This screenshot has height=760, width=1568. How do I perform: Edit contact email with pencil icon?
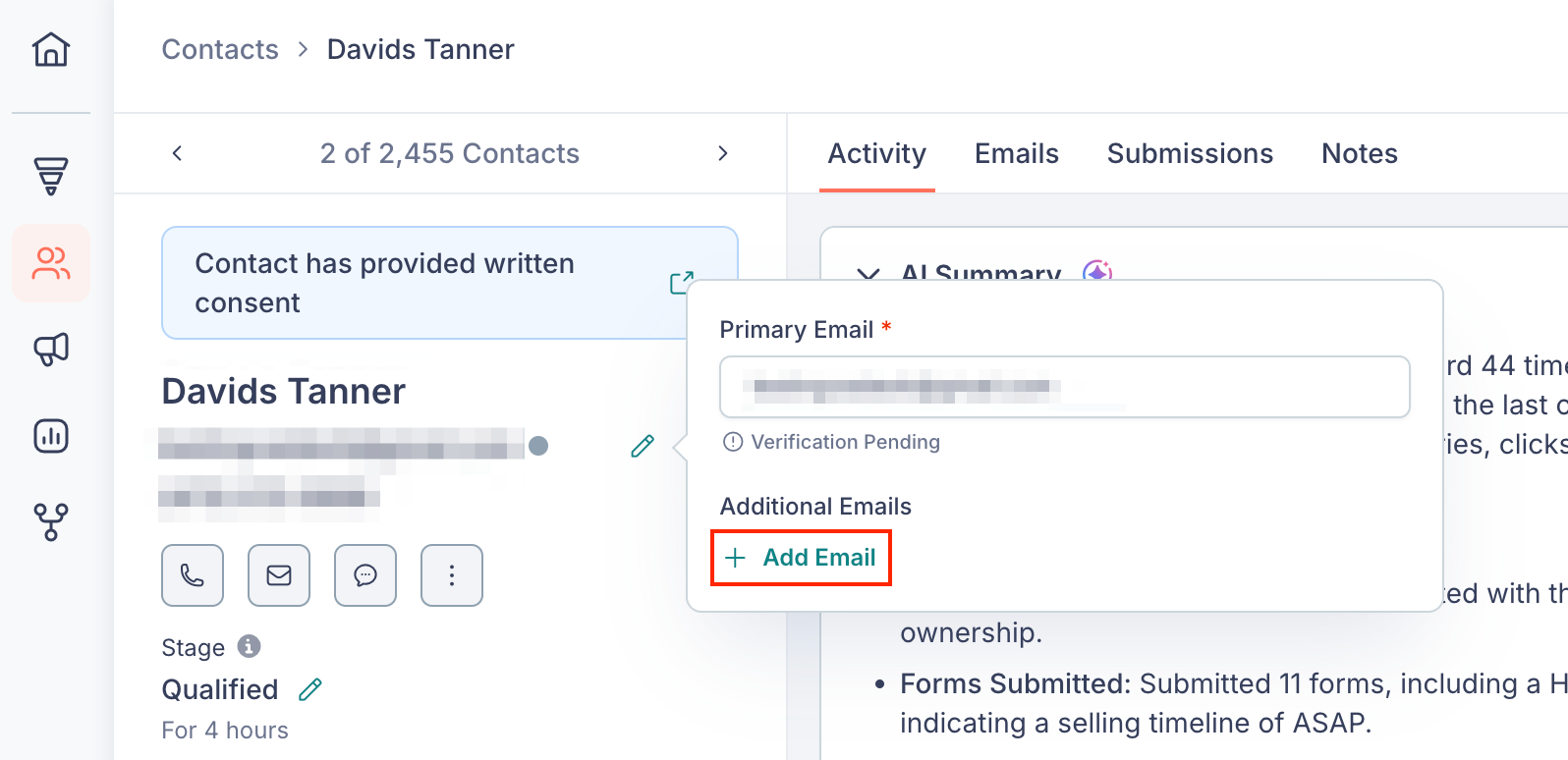[643, 447]
